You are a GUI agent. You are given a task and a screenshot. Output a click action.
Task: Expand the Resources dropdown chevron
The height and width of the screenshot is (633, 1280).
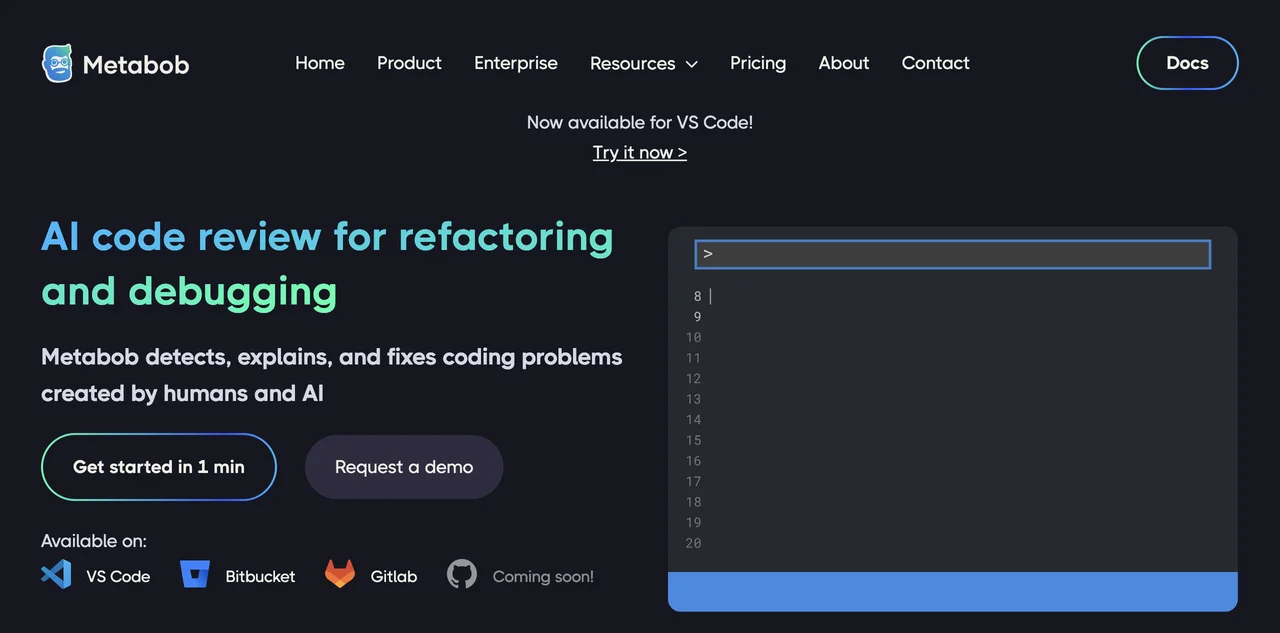(691, 64)
